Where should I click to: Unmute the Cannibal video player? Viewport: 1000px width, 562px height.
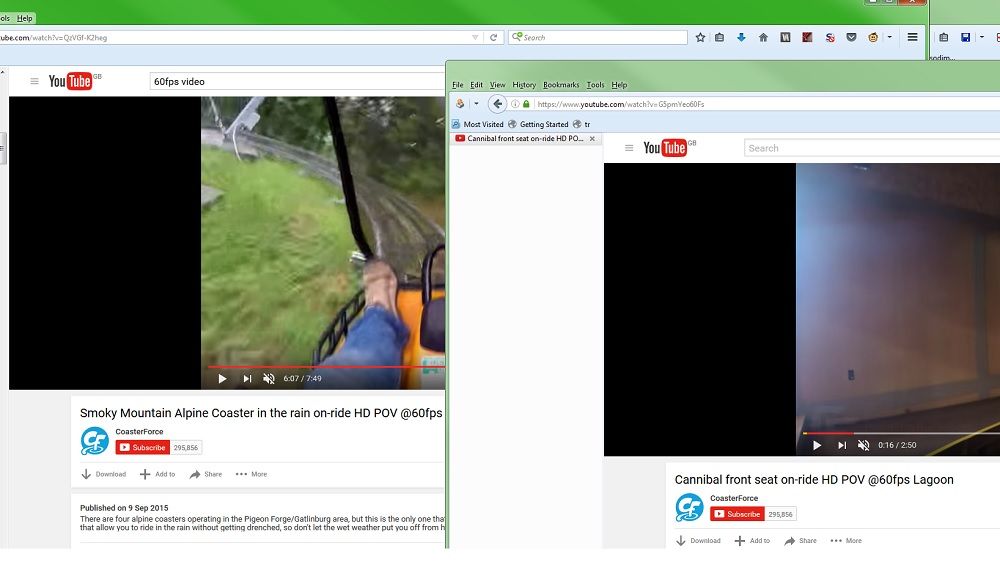pyautogui.click(x=864, y=445)
